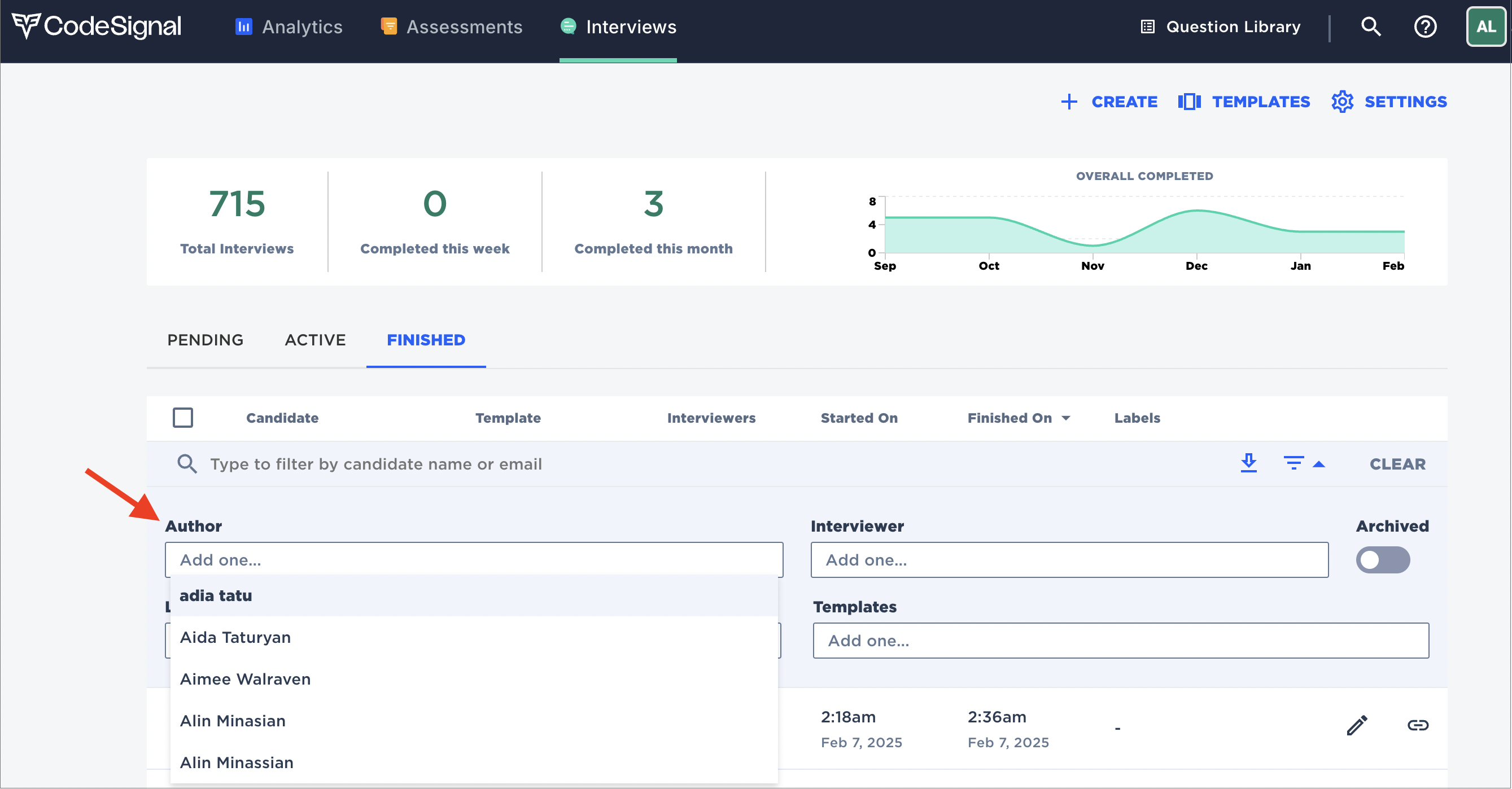Switch to the Active tab
This screenshot has width=1512, height=789.
[x=315, y=340]
